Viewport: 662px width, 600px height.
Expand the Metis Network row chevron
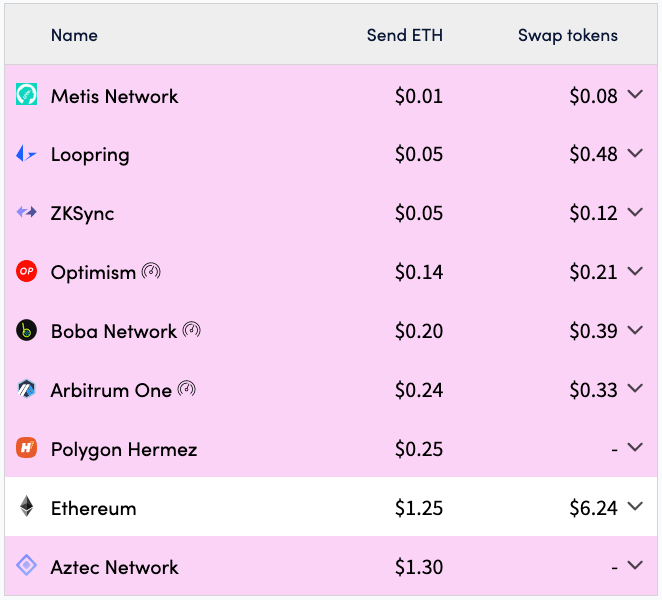pyautogui.click(x=635, y=94)
